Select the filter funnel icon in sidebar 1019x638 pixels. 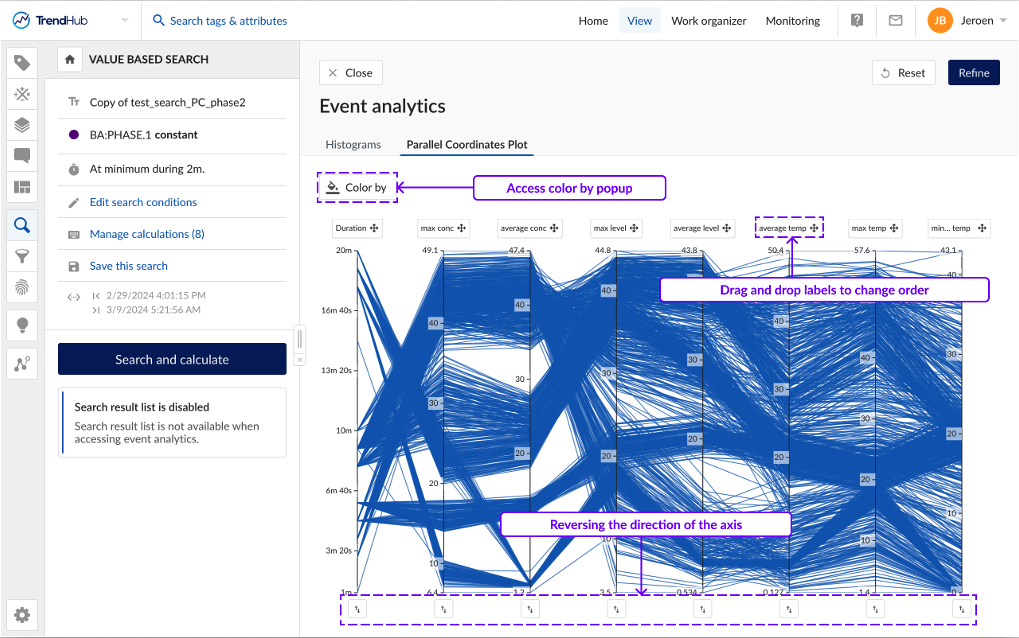[x=22, y=257]
